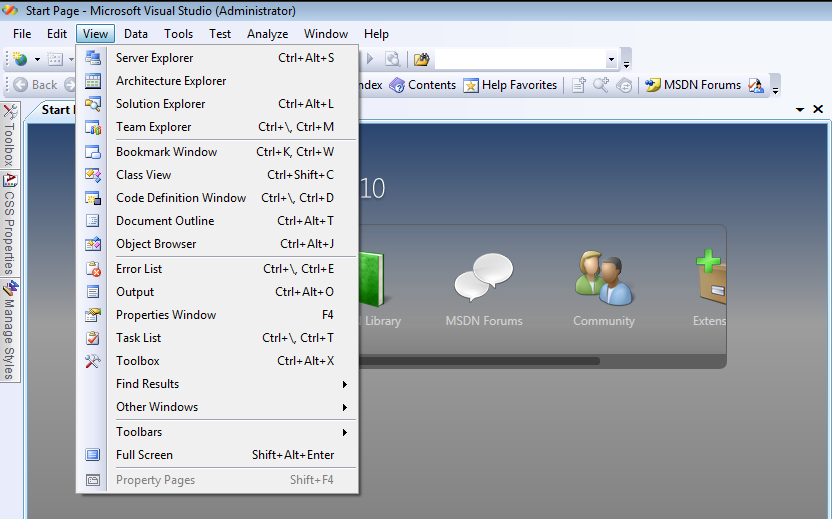Image resolution: width=832 pixels, height=519 pixels.
Task: Open the toolbar combo box dropdown arrow
Action: (611, 59)
